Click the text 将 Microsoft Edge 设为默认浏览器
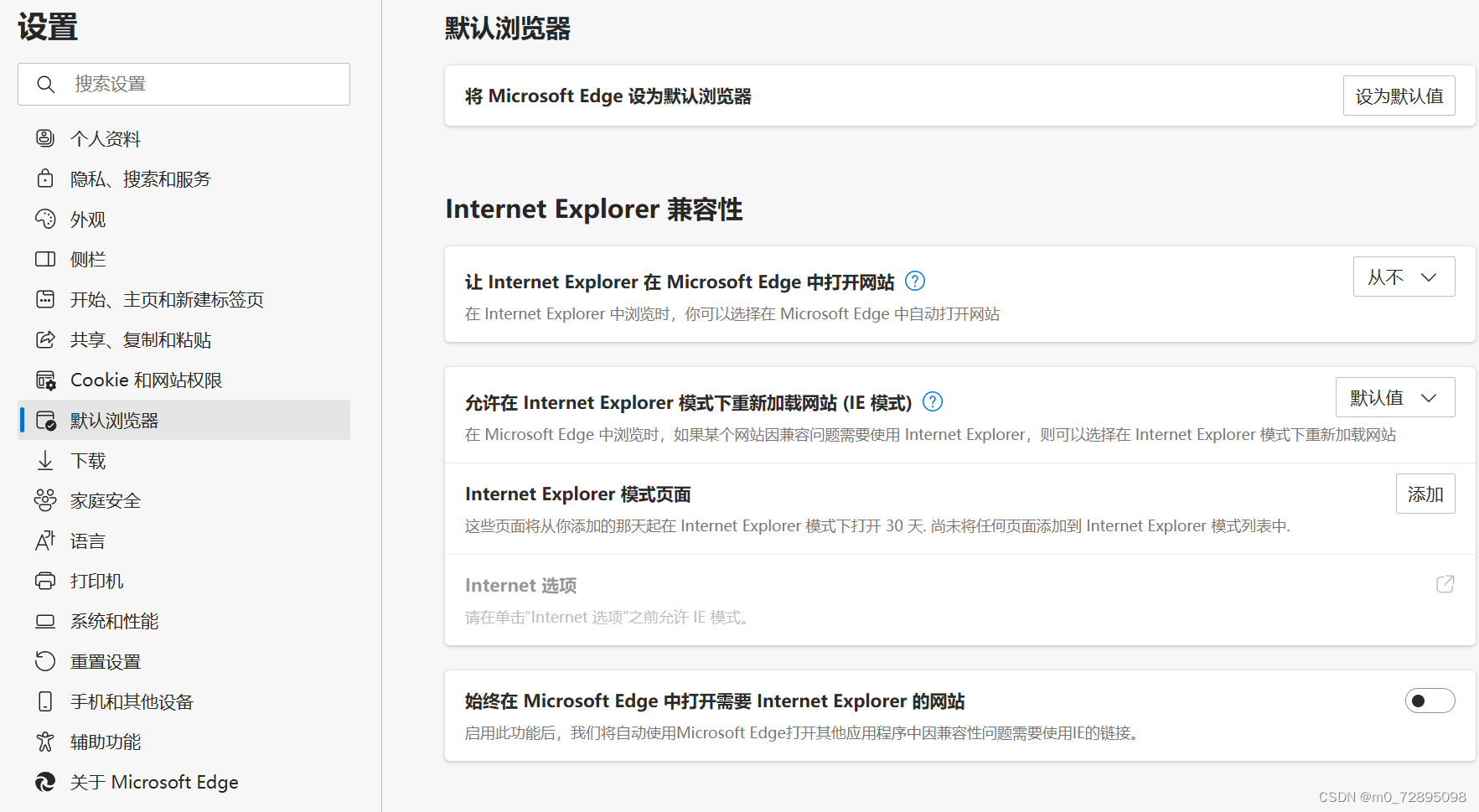This screenshot has width=1479, height=812. coord(608,96)
